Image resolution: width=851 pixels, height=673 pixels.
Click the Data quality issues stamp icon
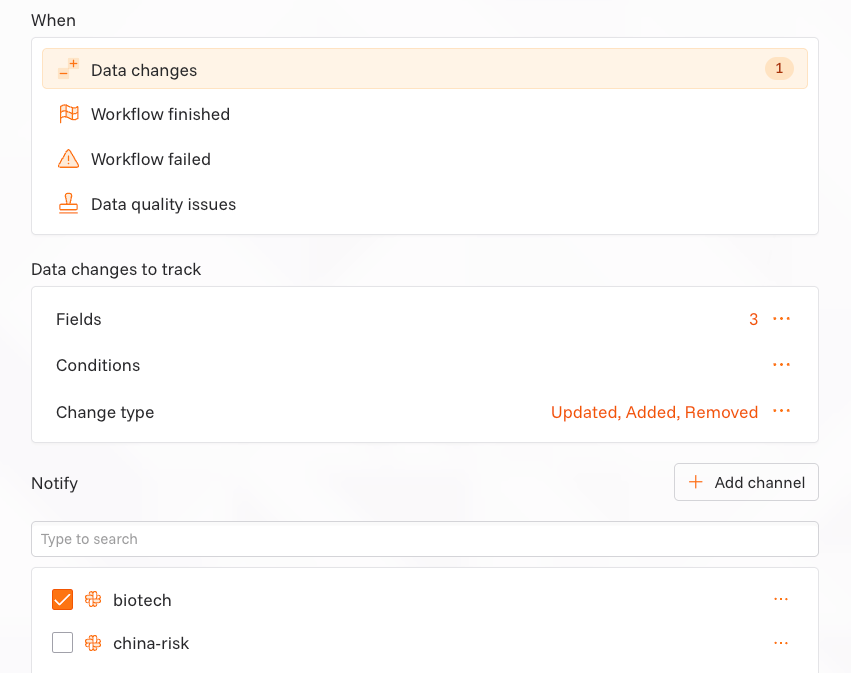[68, 204]
